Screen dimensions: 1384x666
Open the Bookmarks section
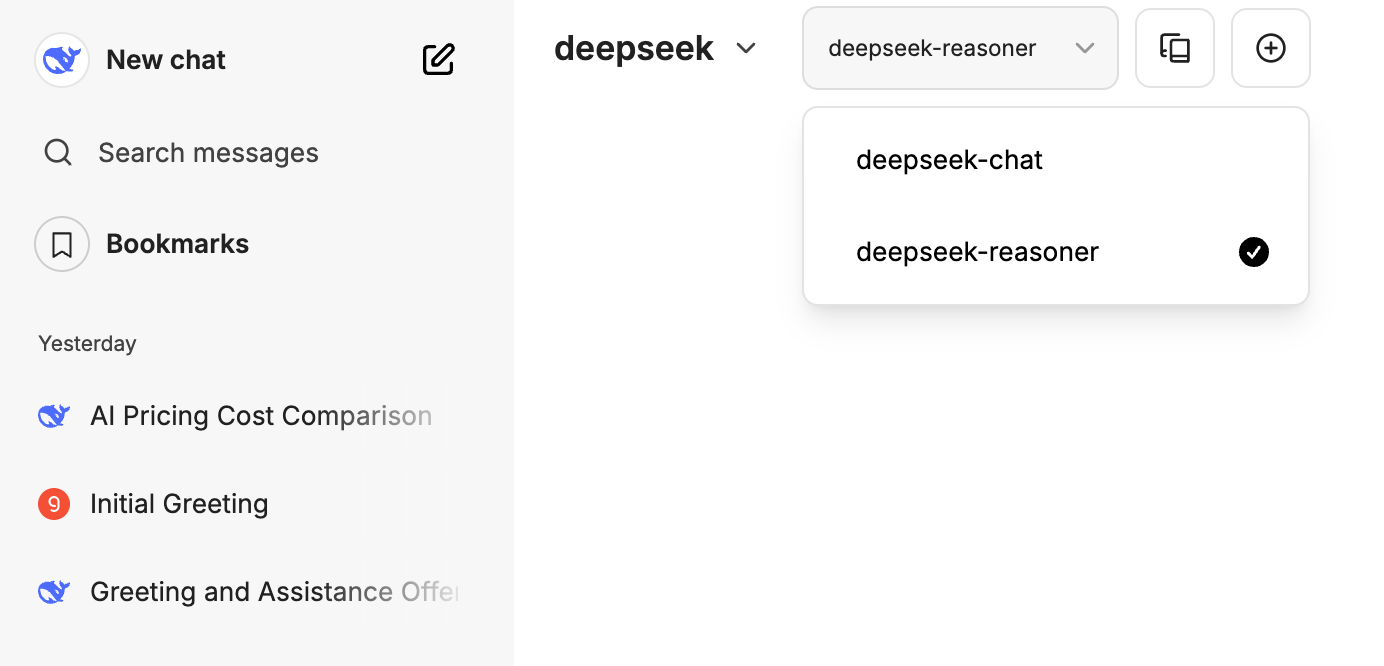(177, 244)
